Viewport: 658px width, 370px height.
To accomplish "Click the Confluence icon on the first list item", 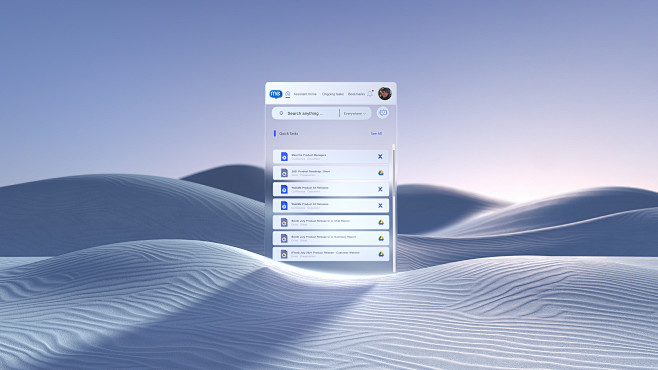I will point(380,156).
